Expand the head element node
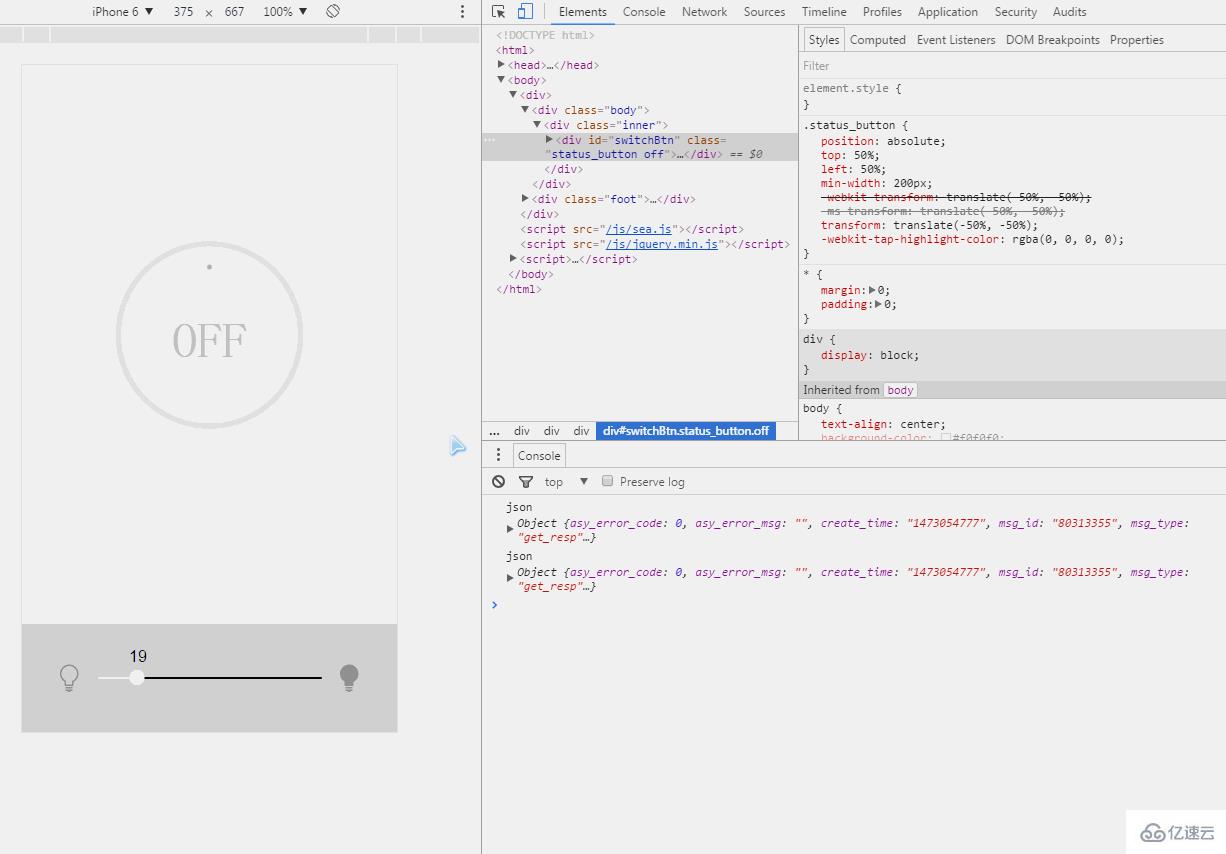This screenshot has width=1226, height=854. [x=501, y=64]
